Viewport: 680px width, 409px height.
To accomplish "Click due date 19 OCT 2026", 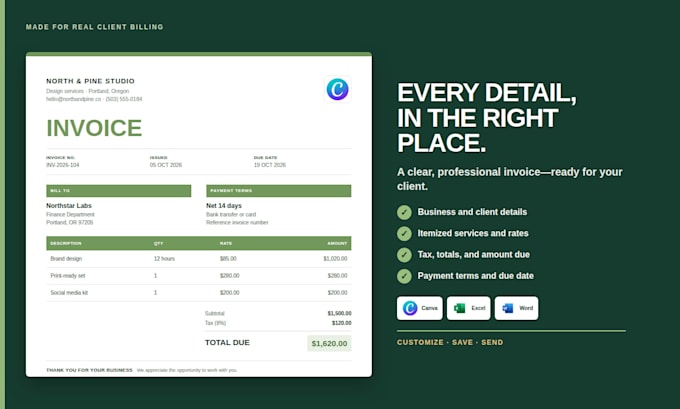I will click(x=270, y=165).
